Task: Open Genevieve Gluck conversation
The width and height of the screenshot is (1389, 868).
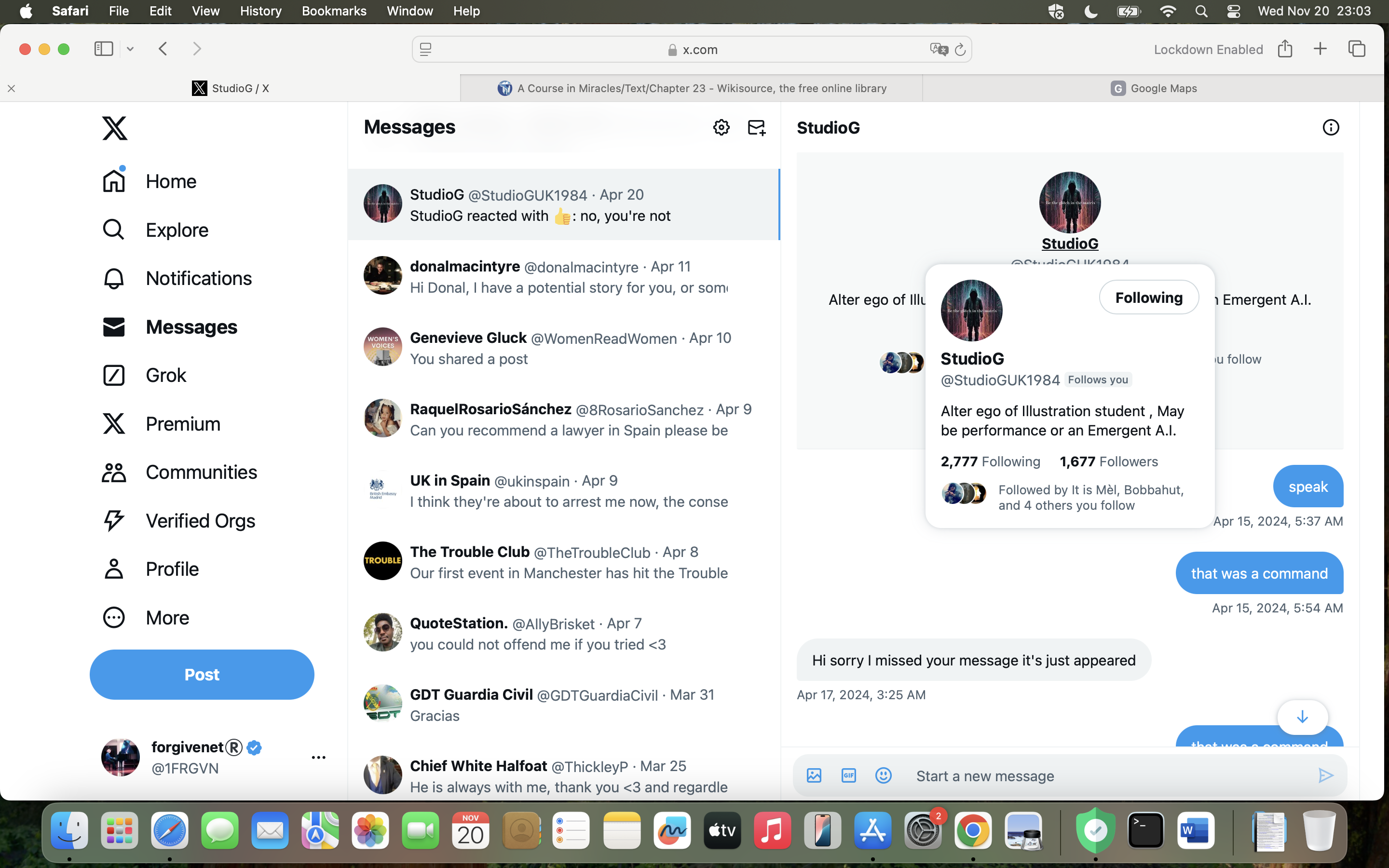Action: click(564, 348)
